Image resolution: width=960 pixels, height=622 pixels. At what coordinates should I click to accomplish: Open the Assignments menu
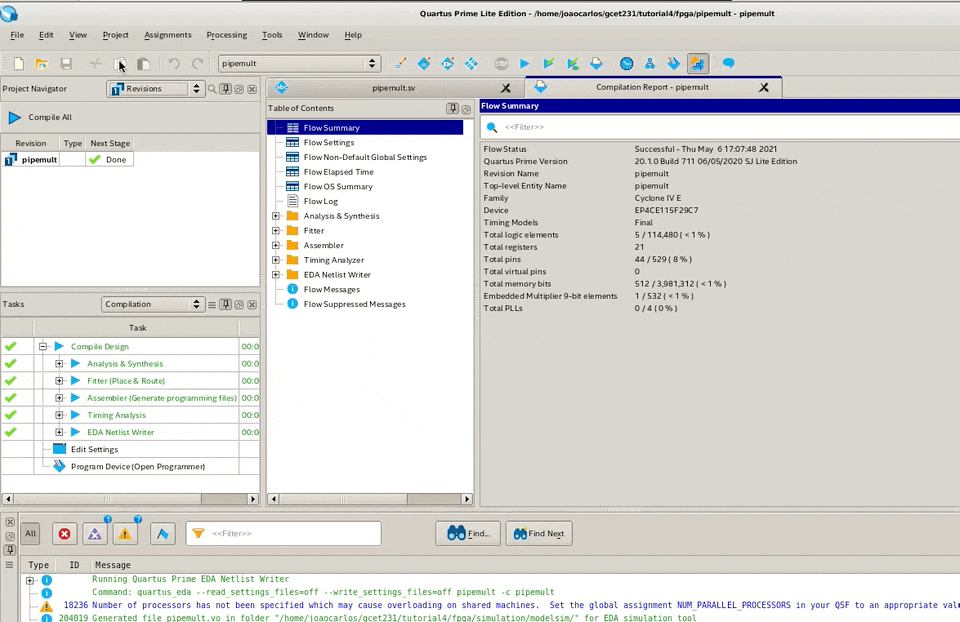[168, 35]
